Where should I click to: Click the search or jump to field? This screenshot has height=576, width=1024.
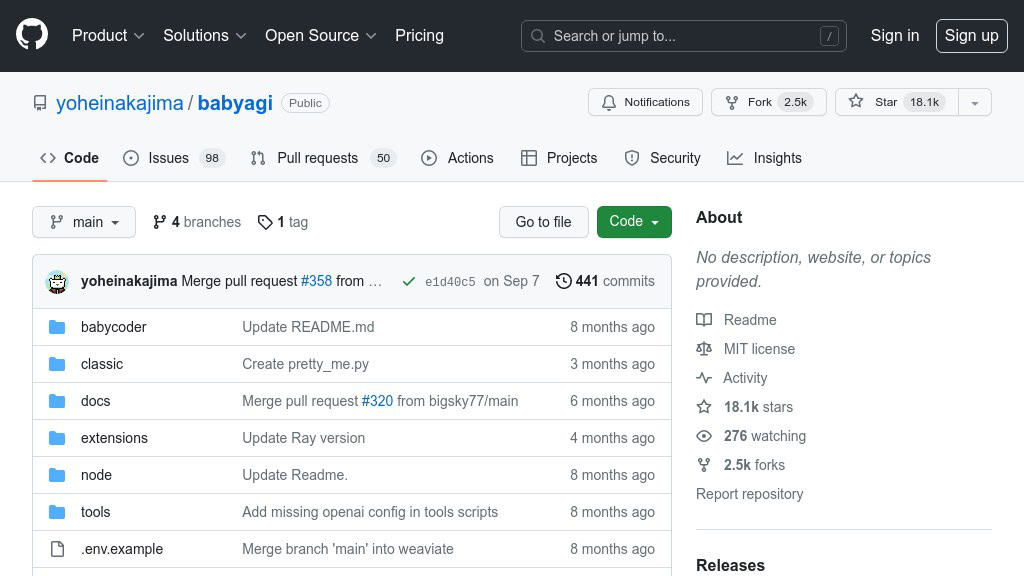683,35
